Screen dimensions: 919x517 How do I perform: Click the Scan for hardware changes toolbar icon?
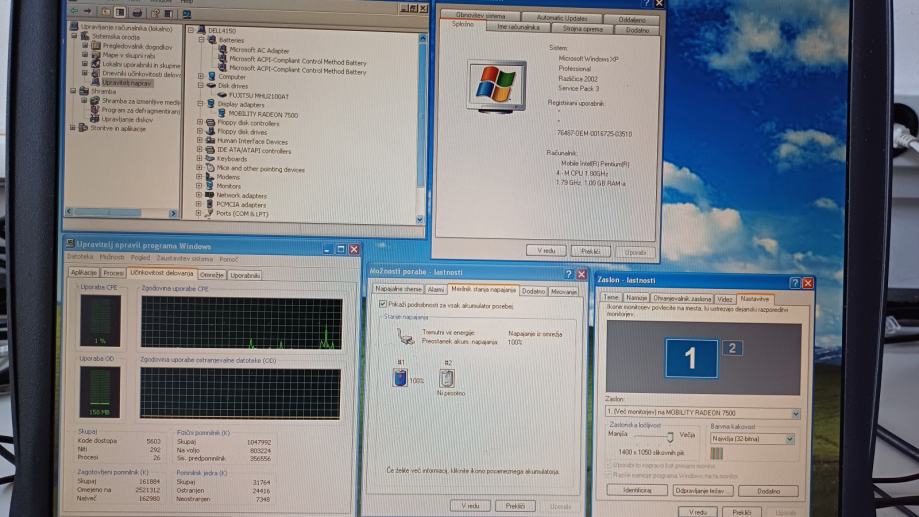[187, 13]
